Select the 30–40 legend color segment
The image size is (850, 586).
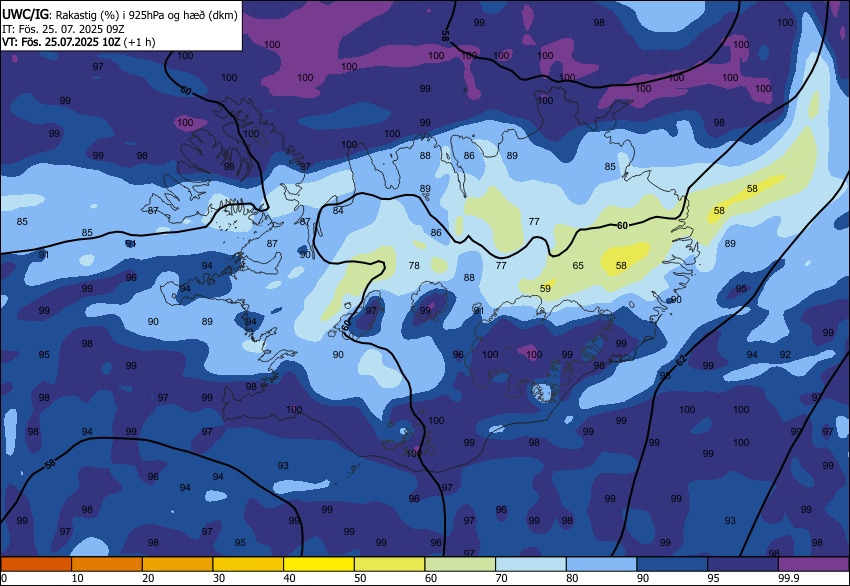click(248, 564)
